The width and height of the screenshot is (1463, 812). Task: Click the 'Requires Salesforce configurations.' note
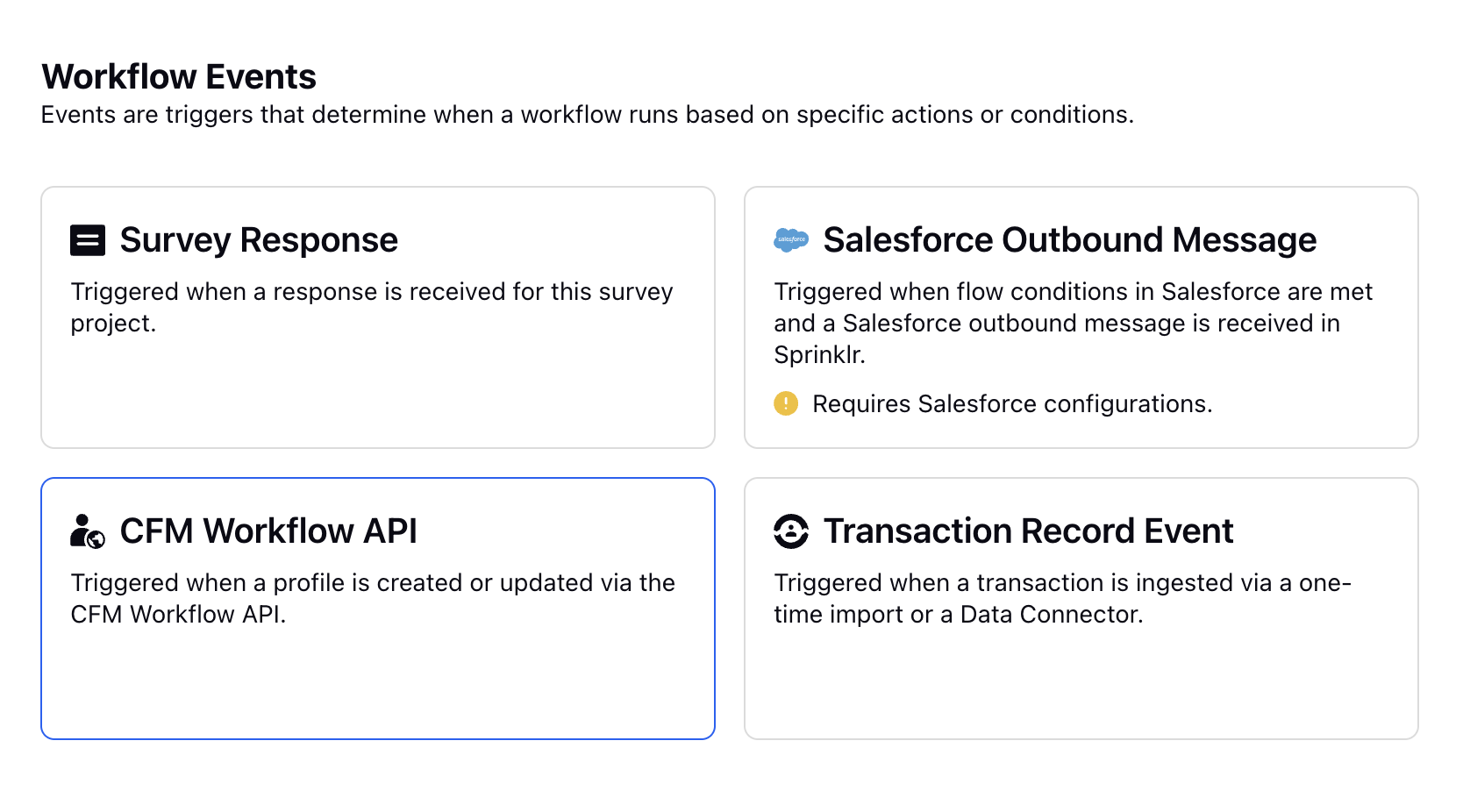pyautogui.click(x=1012, y=404)
